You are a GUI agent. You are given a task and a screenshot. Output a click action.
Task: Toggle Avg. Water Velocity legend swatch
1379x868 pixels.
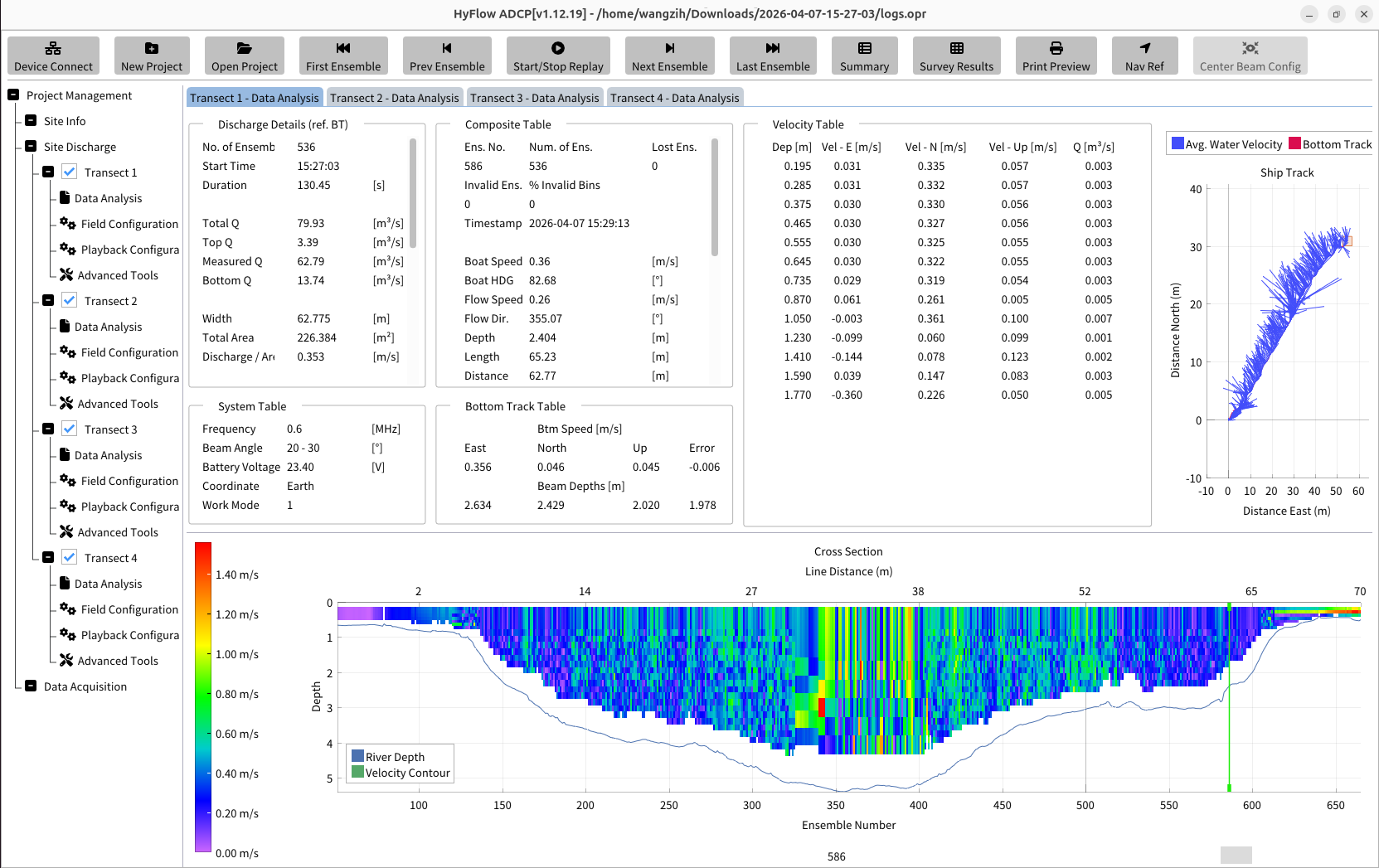point(1177,143)
